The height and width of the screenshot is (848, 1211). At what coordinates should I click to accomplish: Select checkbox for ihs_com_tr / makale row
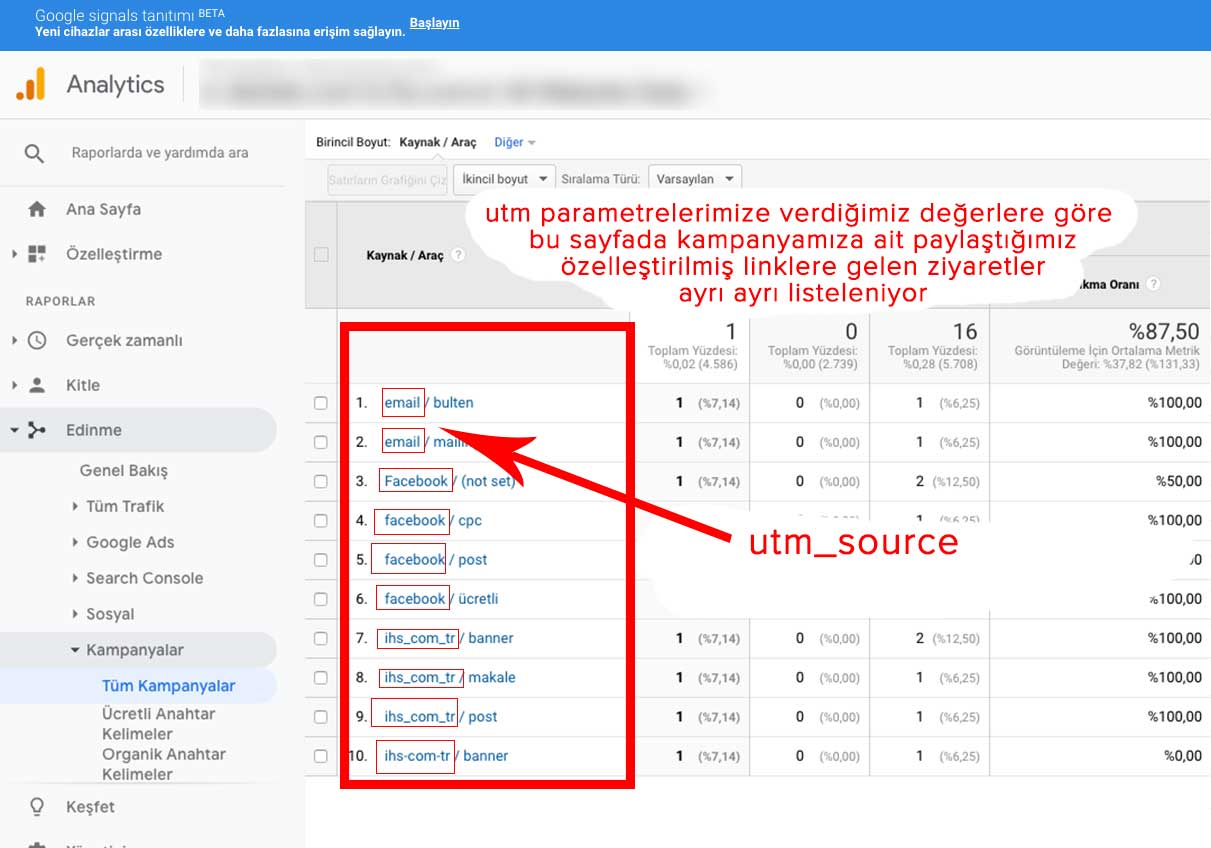pyautogui.click(x=321, y=677)
